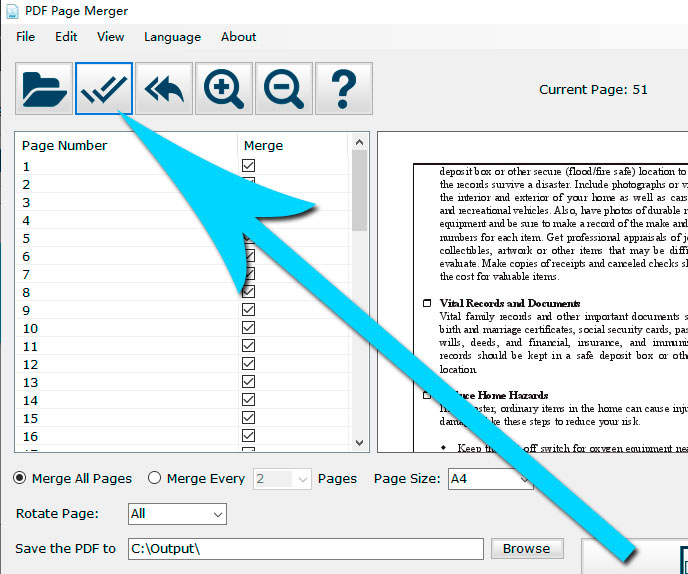
Task: Click the double checkmark select-all icon
Action: pos(104,89)
